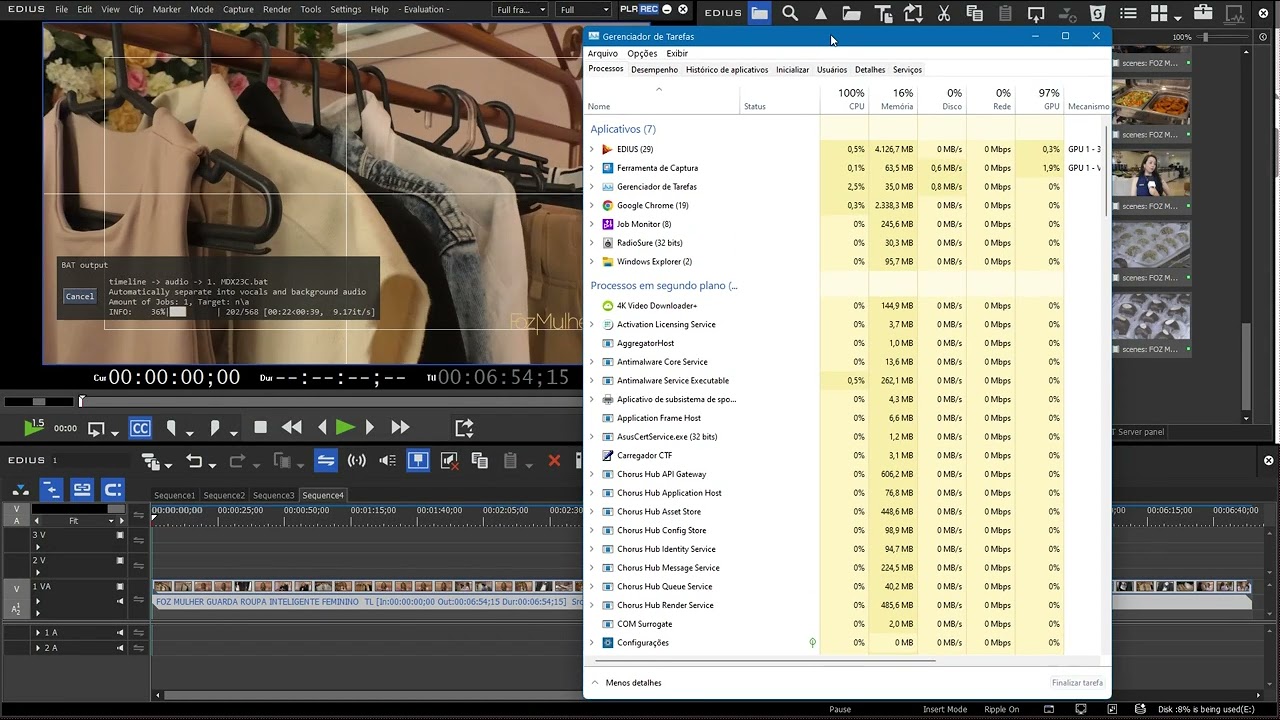Expand the Google Chrome (19) process row
The height and width of the screenshot is (720, 1280).
[x=592, y=205]
